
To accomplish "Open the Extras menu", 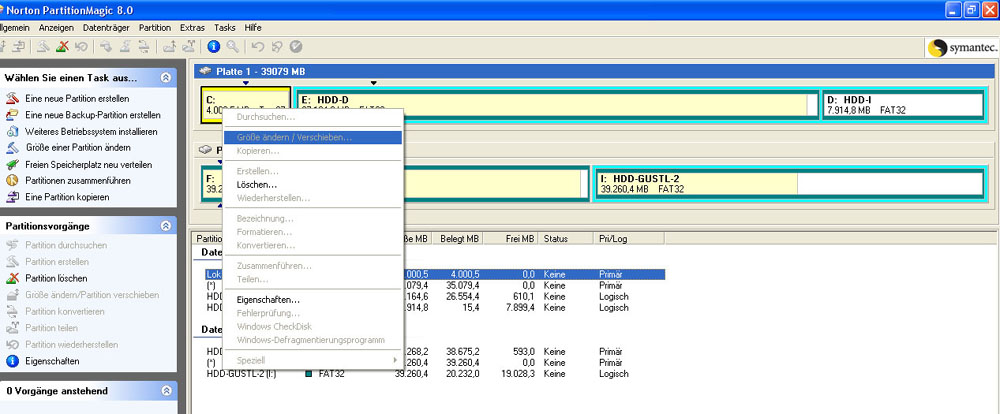I will pos(193,28).
